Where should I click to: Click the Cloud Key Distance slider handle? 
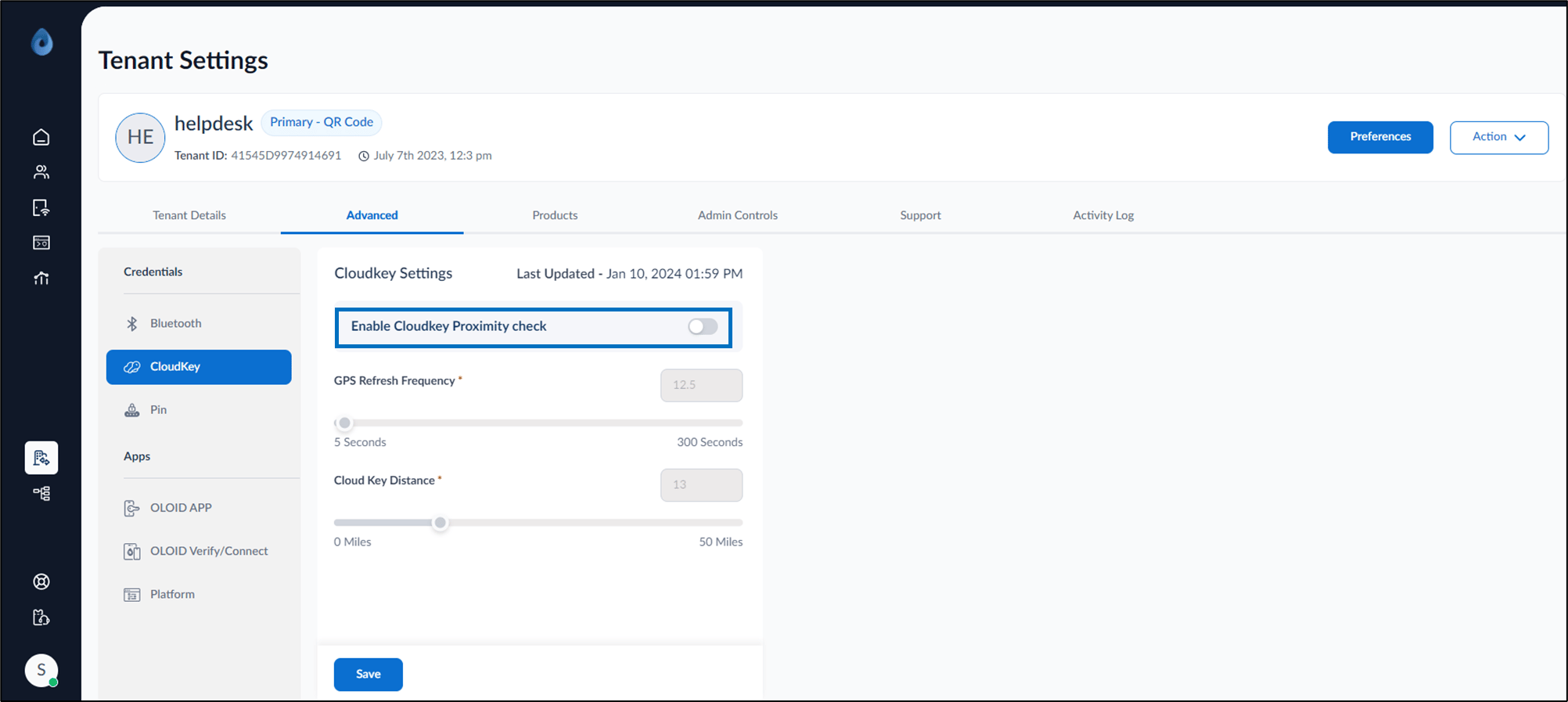coord(441,523)
